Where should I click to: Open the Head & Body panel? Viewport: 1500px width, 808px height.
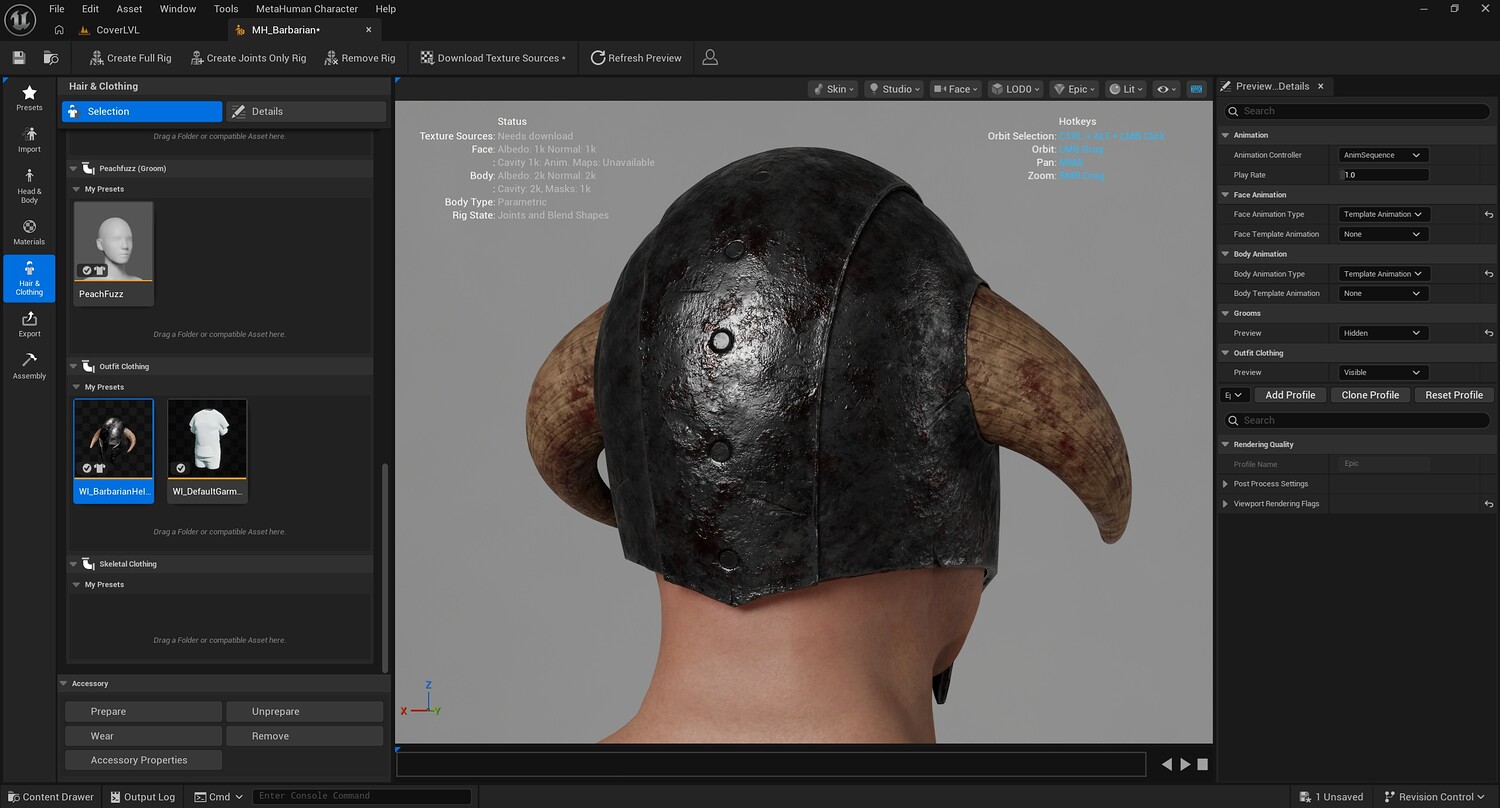pos(29,186)
